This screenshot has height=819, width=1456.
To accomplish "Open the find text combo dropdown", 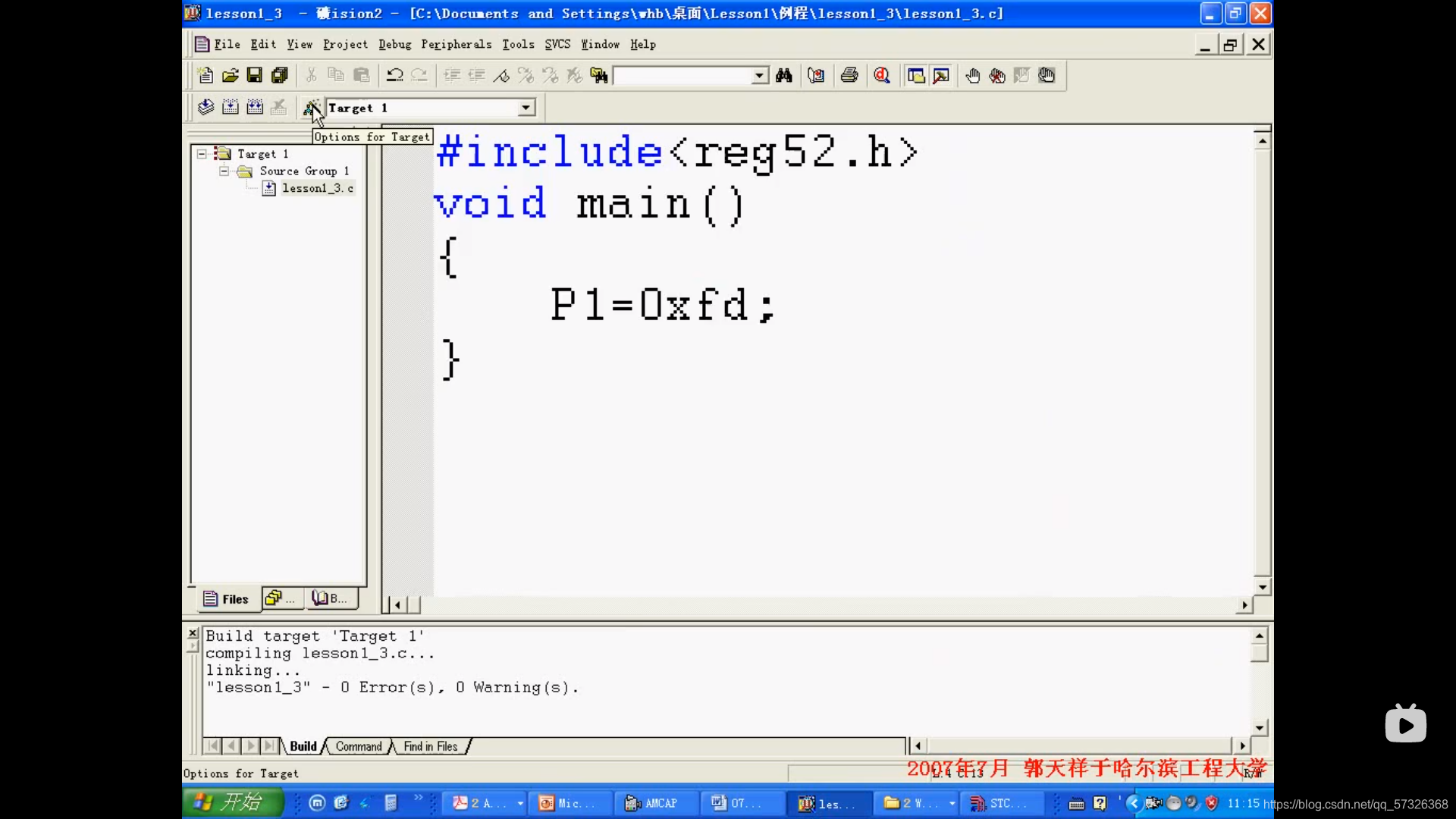I will 760,75.
